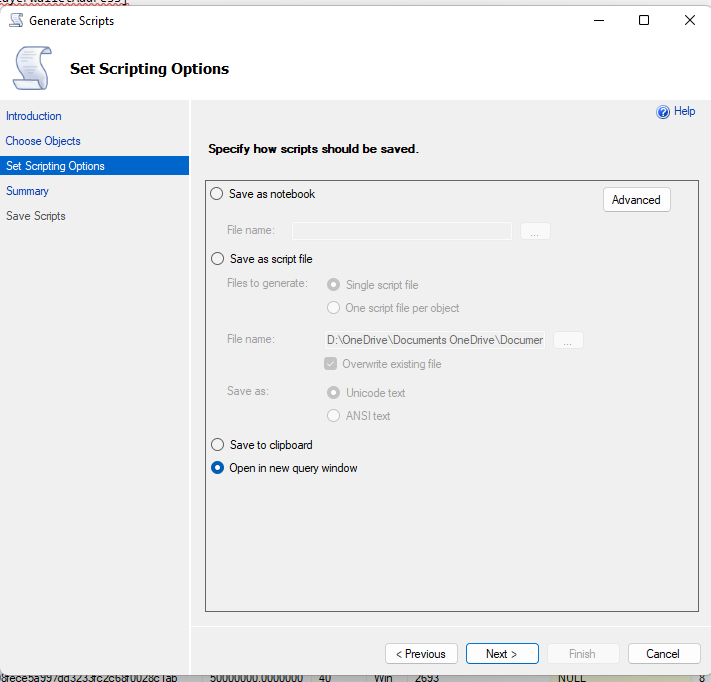Click the Advanced button
711x682 pixels.
coord(636,200)
